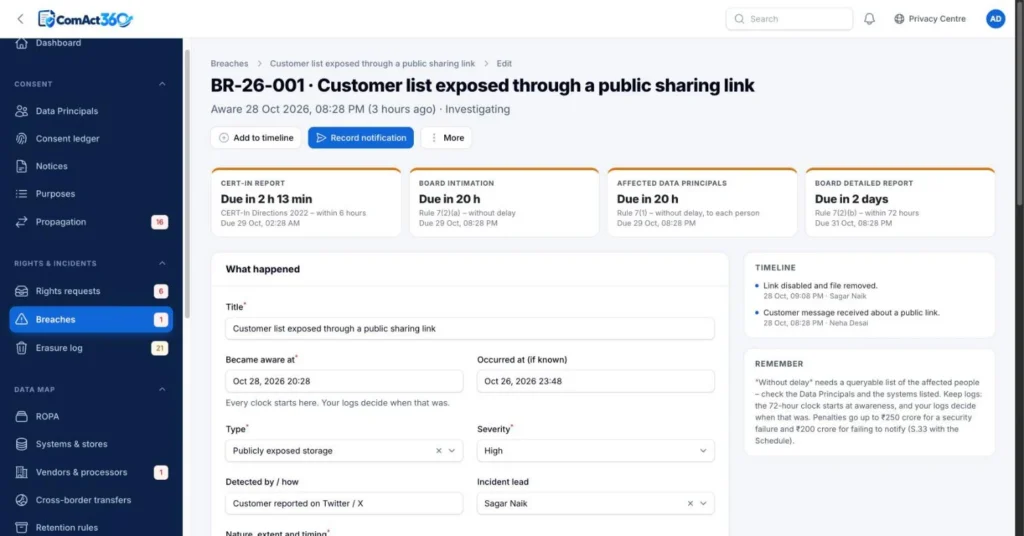
Task: Open Erasure log page
Action: coord(59,348)
